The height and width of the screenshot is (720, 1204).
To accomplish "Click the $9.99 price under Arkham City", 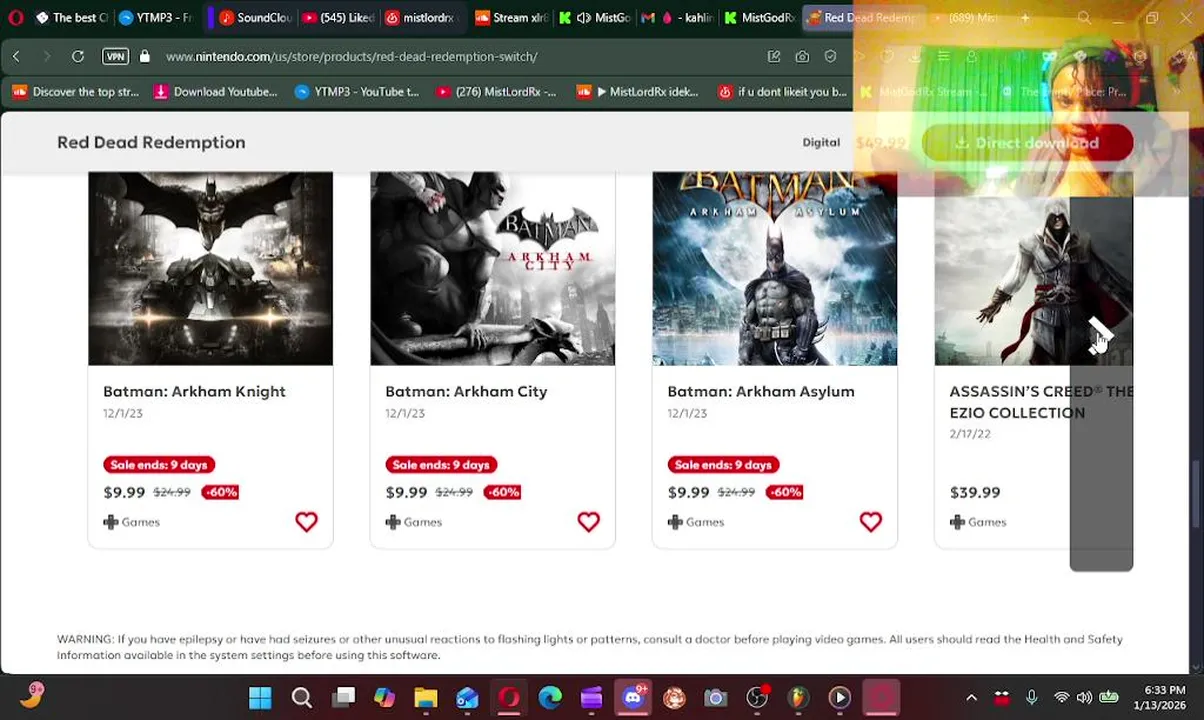I will (x=406, y=493).
